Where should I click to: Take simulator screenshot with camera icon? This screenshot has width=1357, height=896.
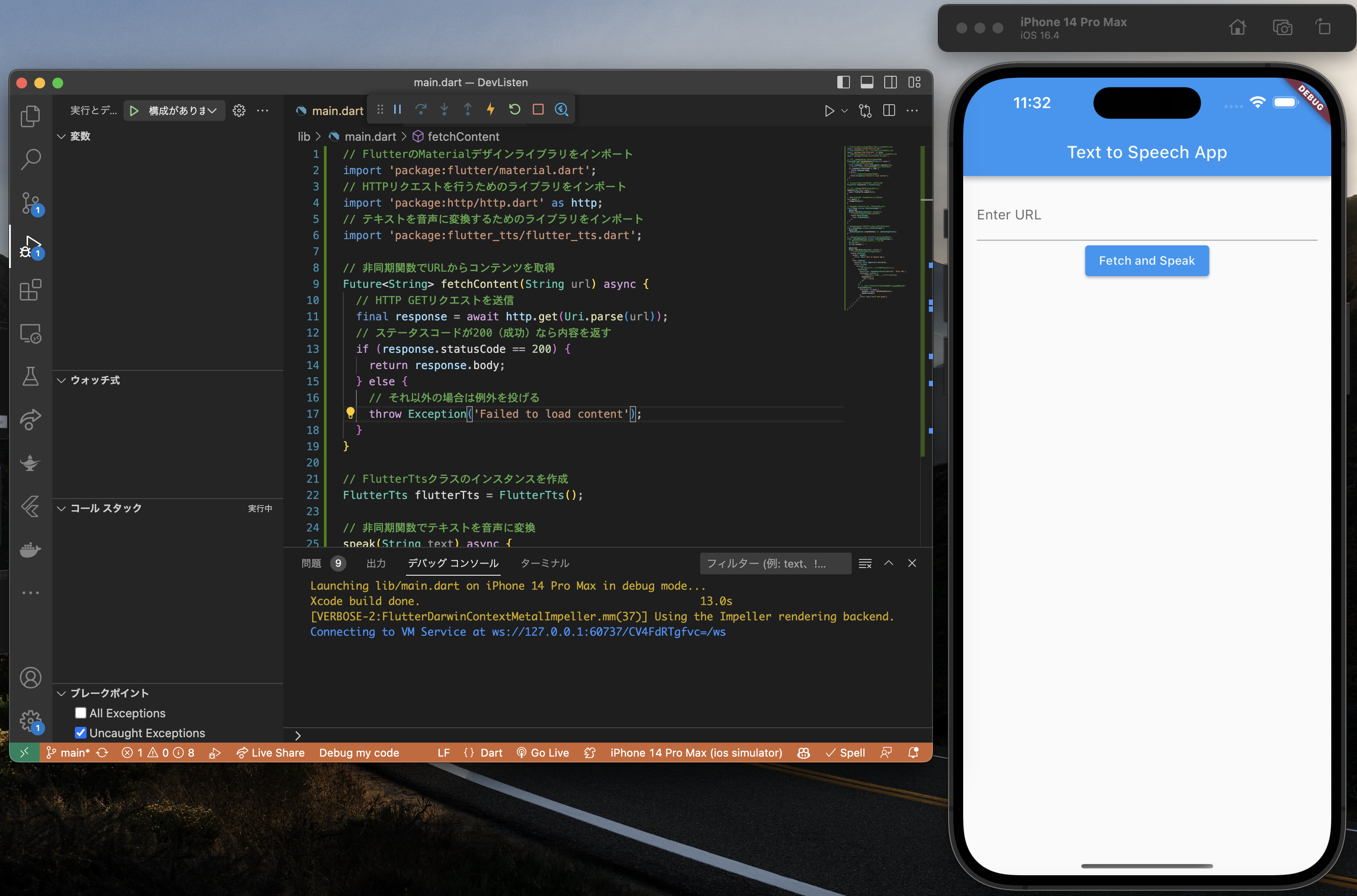tap(1282, 28)
